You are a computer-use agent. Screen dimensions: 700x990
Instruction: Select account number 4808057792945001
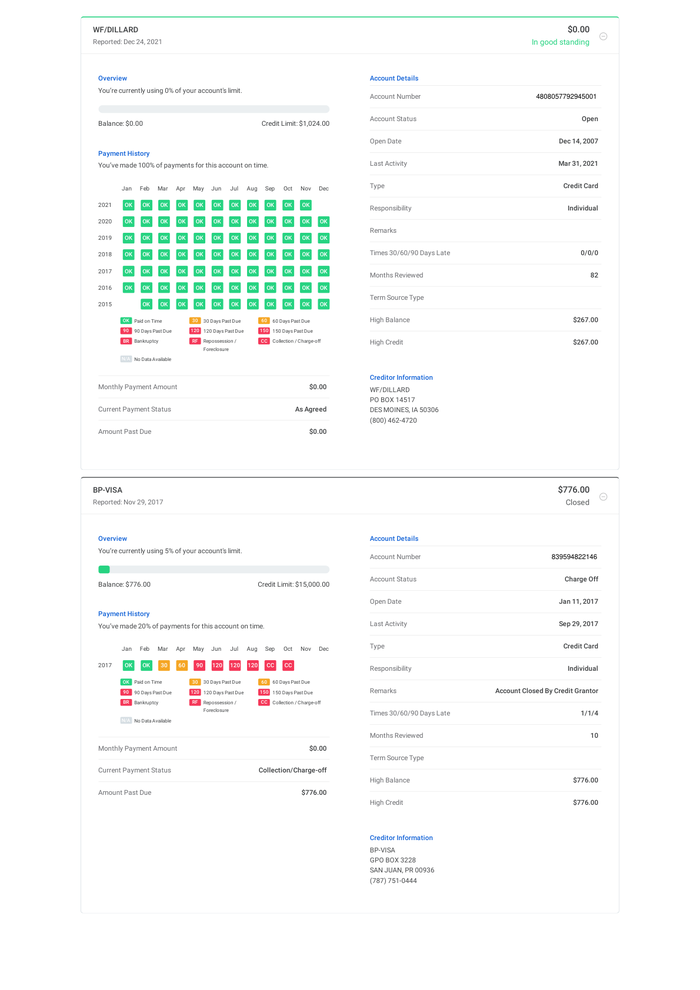coord(566,97)
